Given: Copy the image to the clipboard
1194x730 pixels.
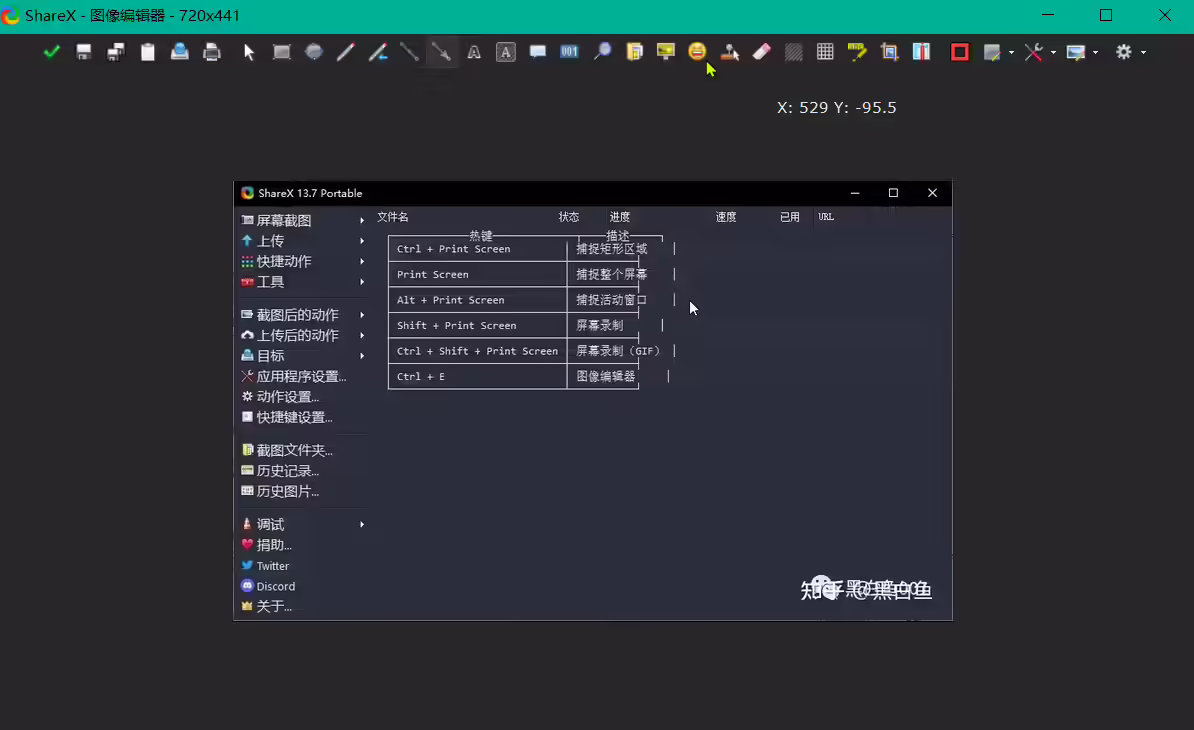Looking at the screenshot, I should pos(148,52).
